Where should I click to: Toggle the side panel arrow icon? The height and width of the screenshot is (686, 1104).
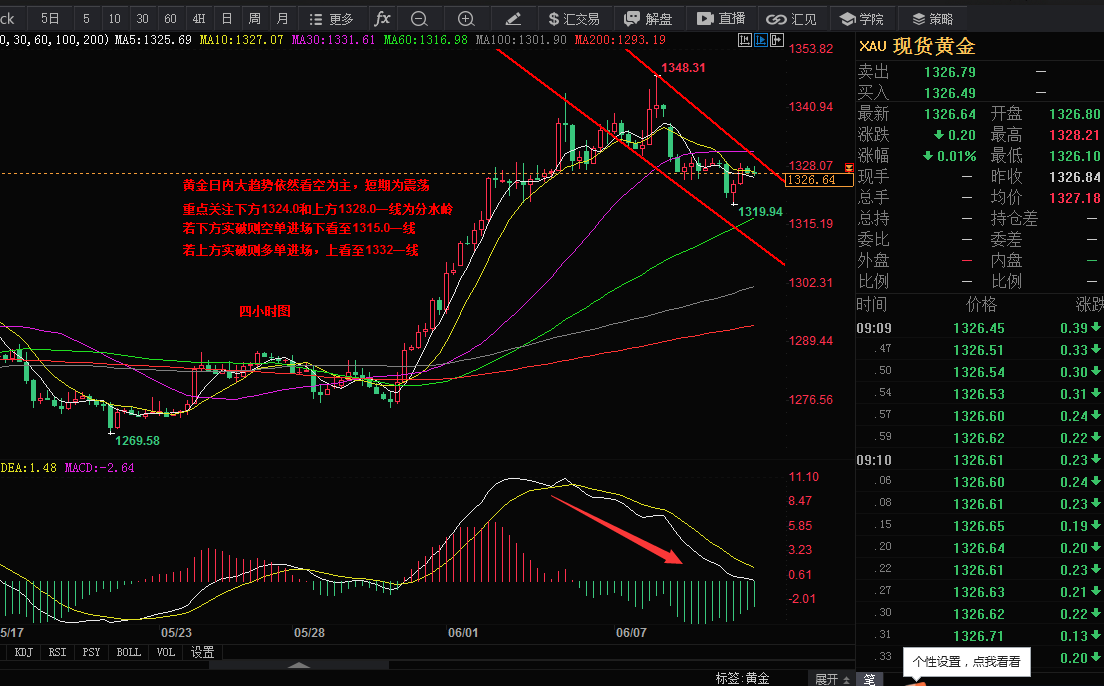(x=777, y=40)
